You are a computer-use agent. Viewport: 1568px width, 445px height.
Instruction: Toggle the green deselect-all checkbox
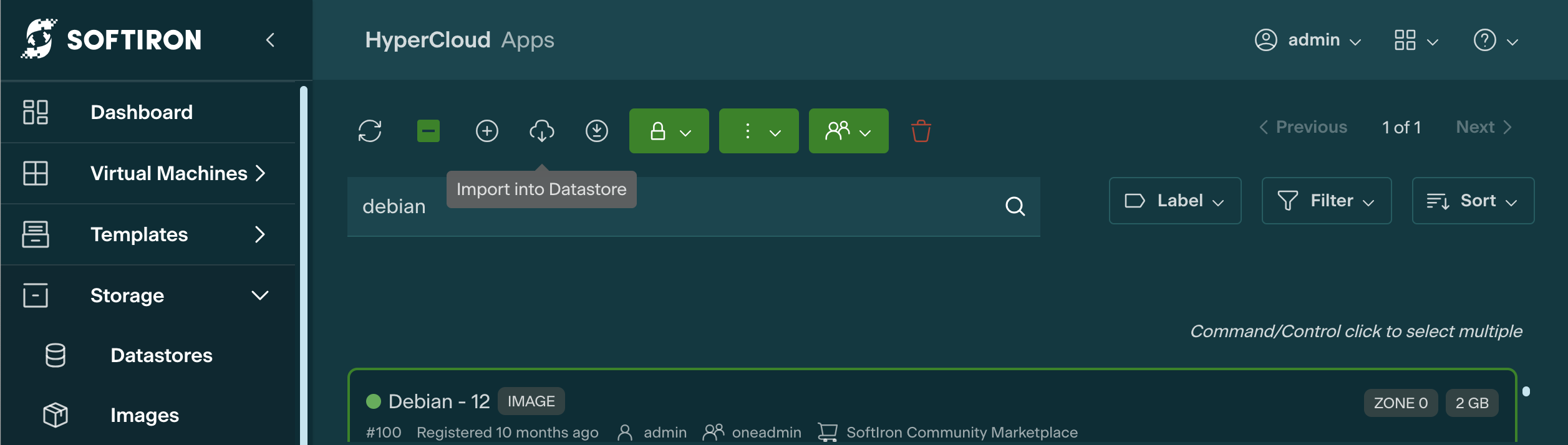pos(428,131)
